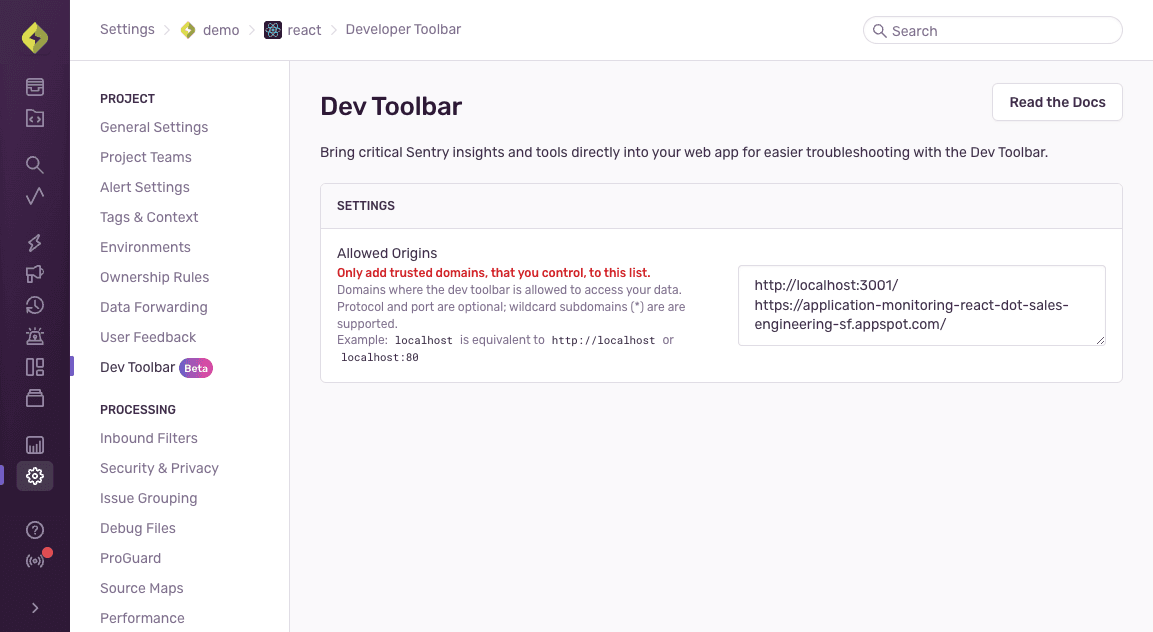The width and height of the screenshot is (1153, 632).
Task: Go to Settings via the breadcrumb link
Action: pos(126,29)
